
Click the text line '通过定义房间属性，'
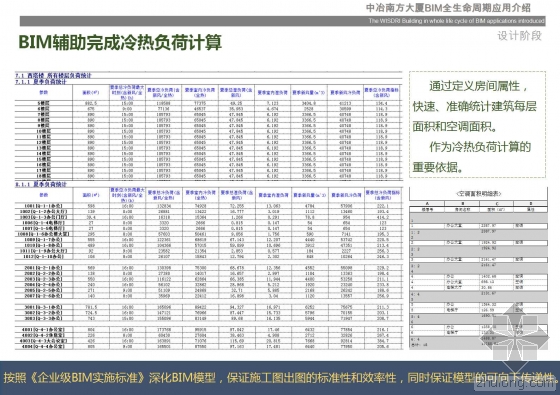(479, 86)
